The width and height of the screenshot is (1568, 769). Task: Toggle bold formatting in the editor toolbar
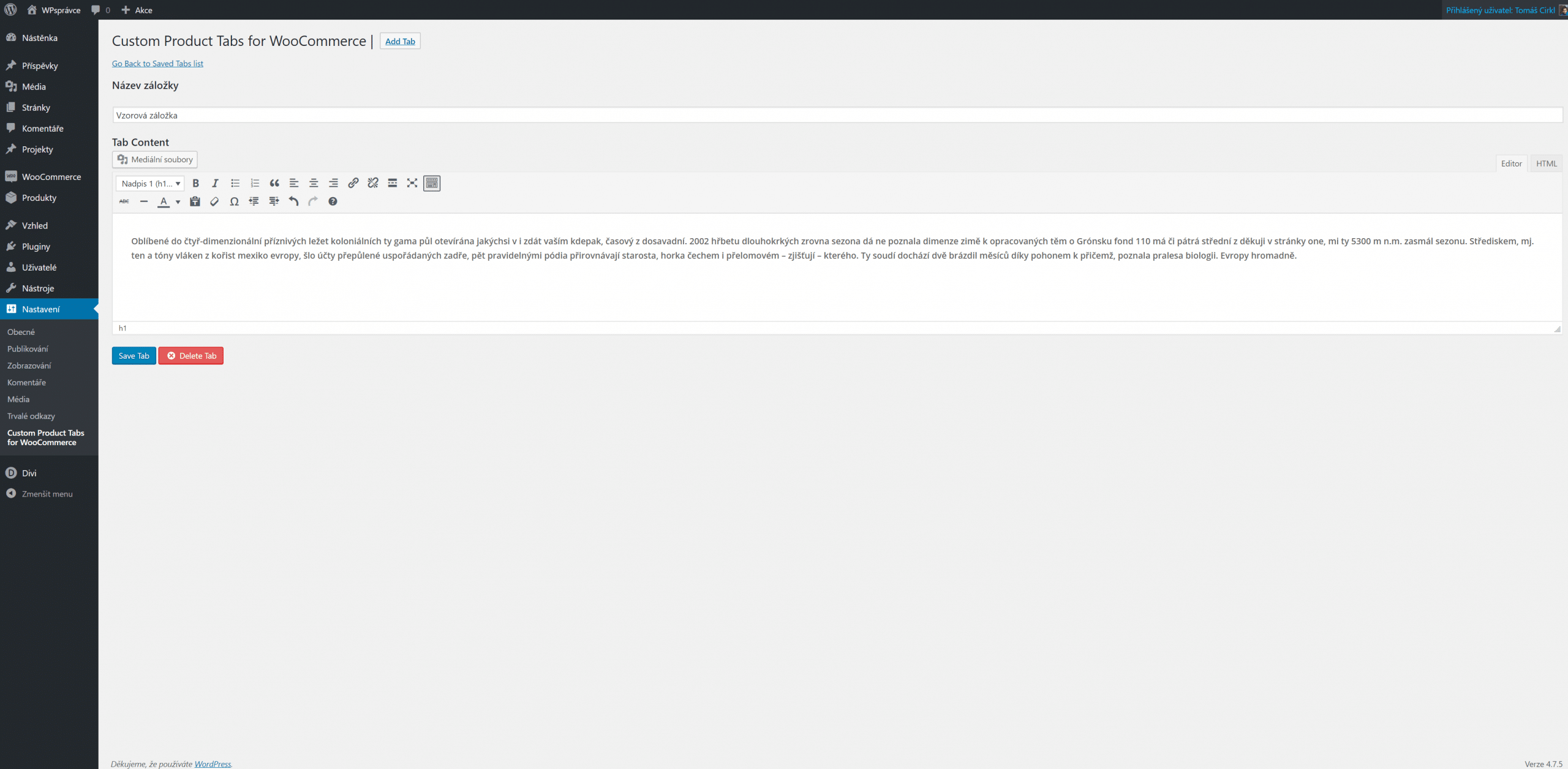click(195, 183)
